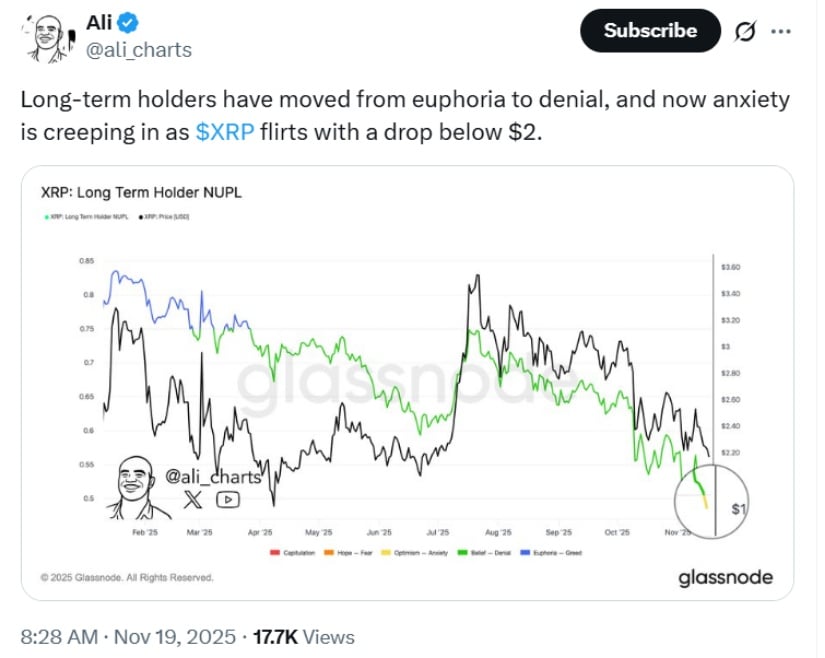Screen dimensions: 825x658
Task: Open the @ali_charts profile handle
Action: click(x=137, y=47)
